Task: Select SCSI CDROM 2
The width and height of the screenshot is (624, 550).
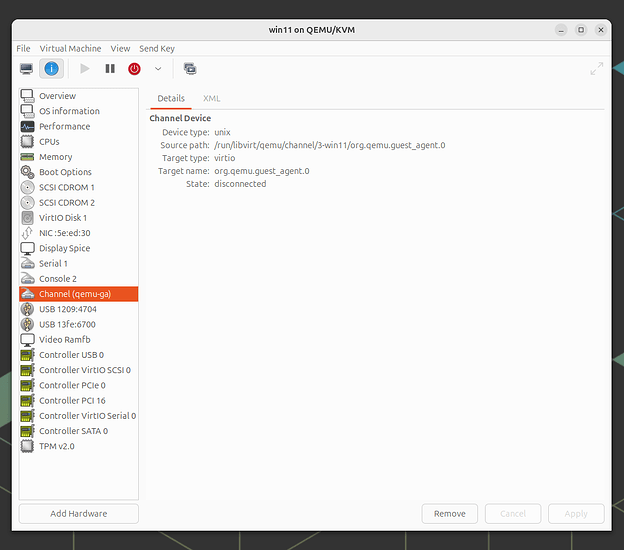Action: [x=79, y=203]
